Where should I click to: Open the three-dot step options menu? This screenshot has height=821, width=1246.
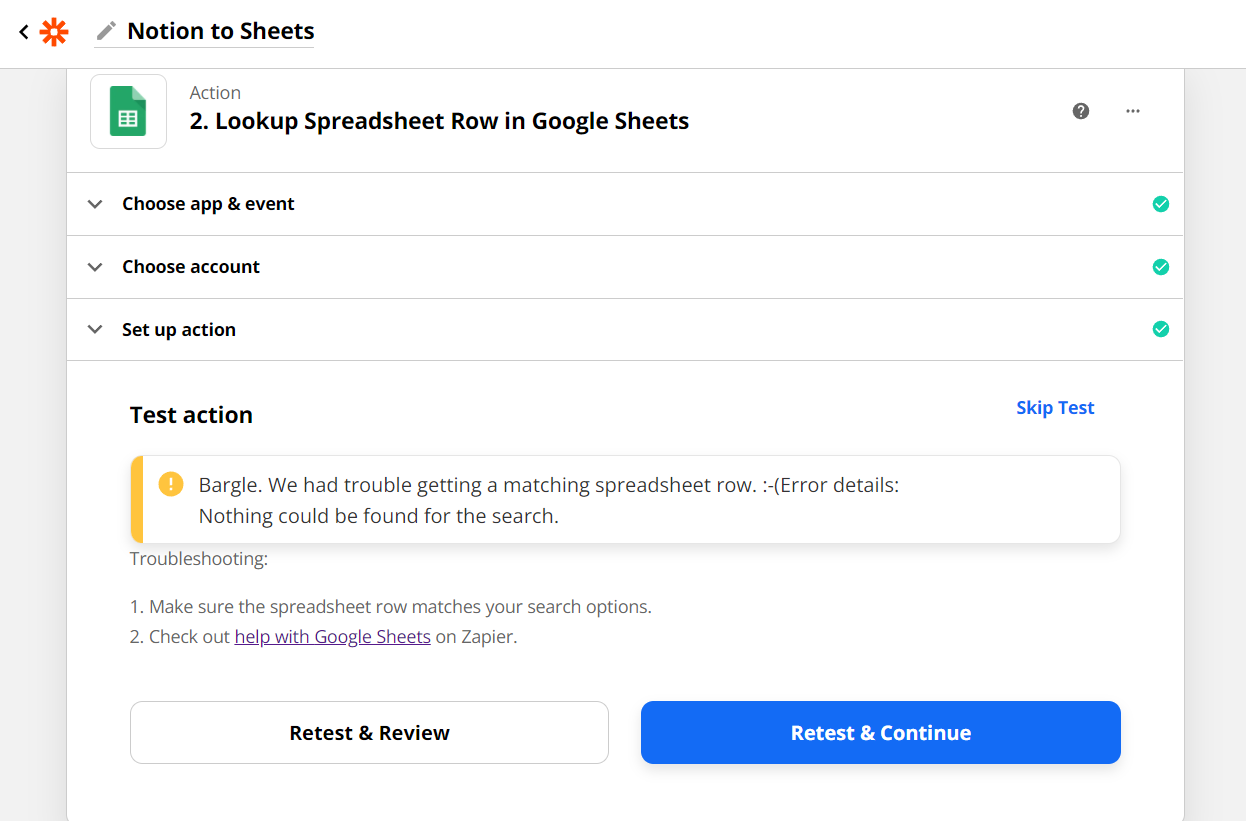[1133, 111]
